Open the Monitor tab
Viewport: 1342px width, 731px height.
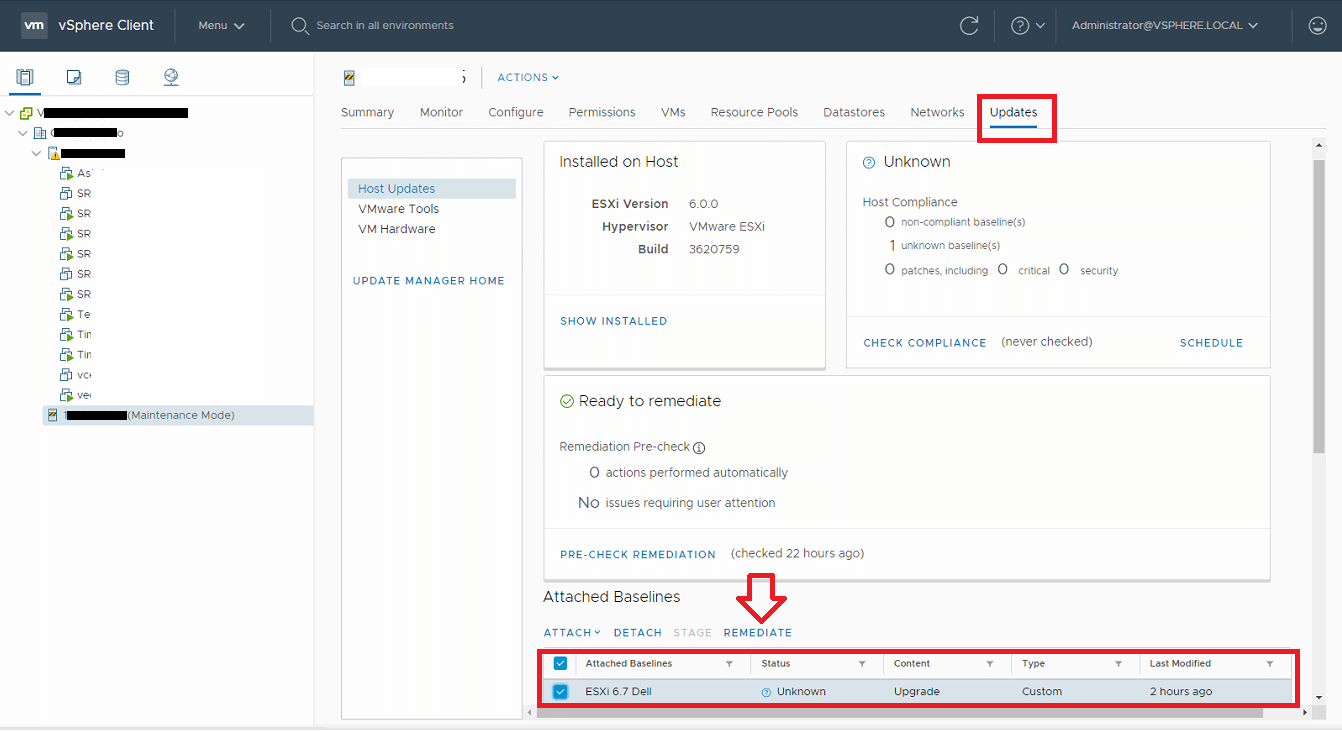pos(441,113)
